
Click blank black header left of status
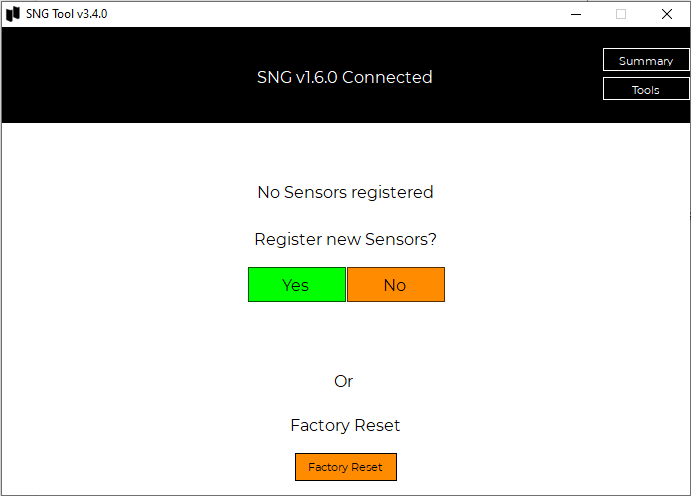coord(120,77)
